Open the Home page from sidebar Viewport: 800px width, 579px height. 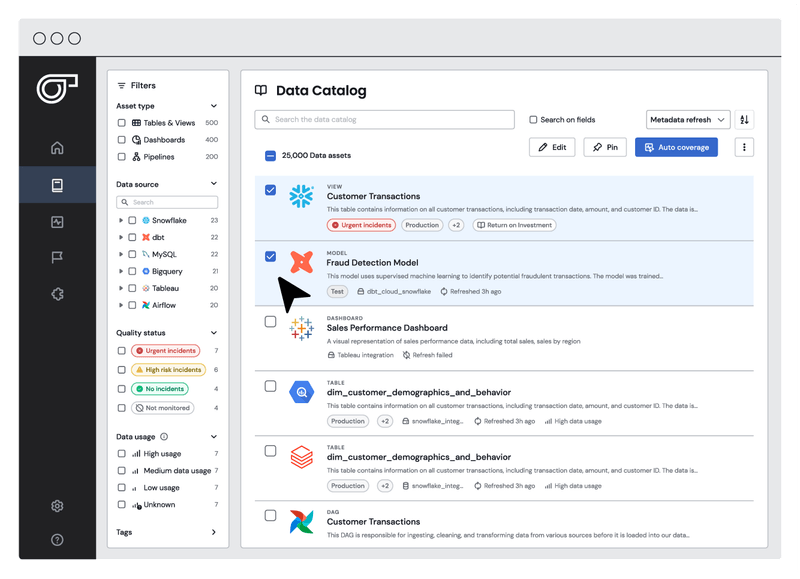coord(57,148)
